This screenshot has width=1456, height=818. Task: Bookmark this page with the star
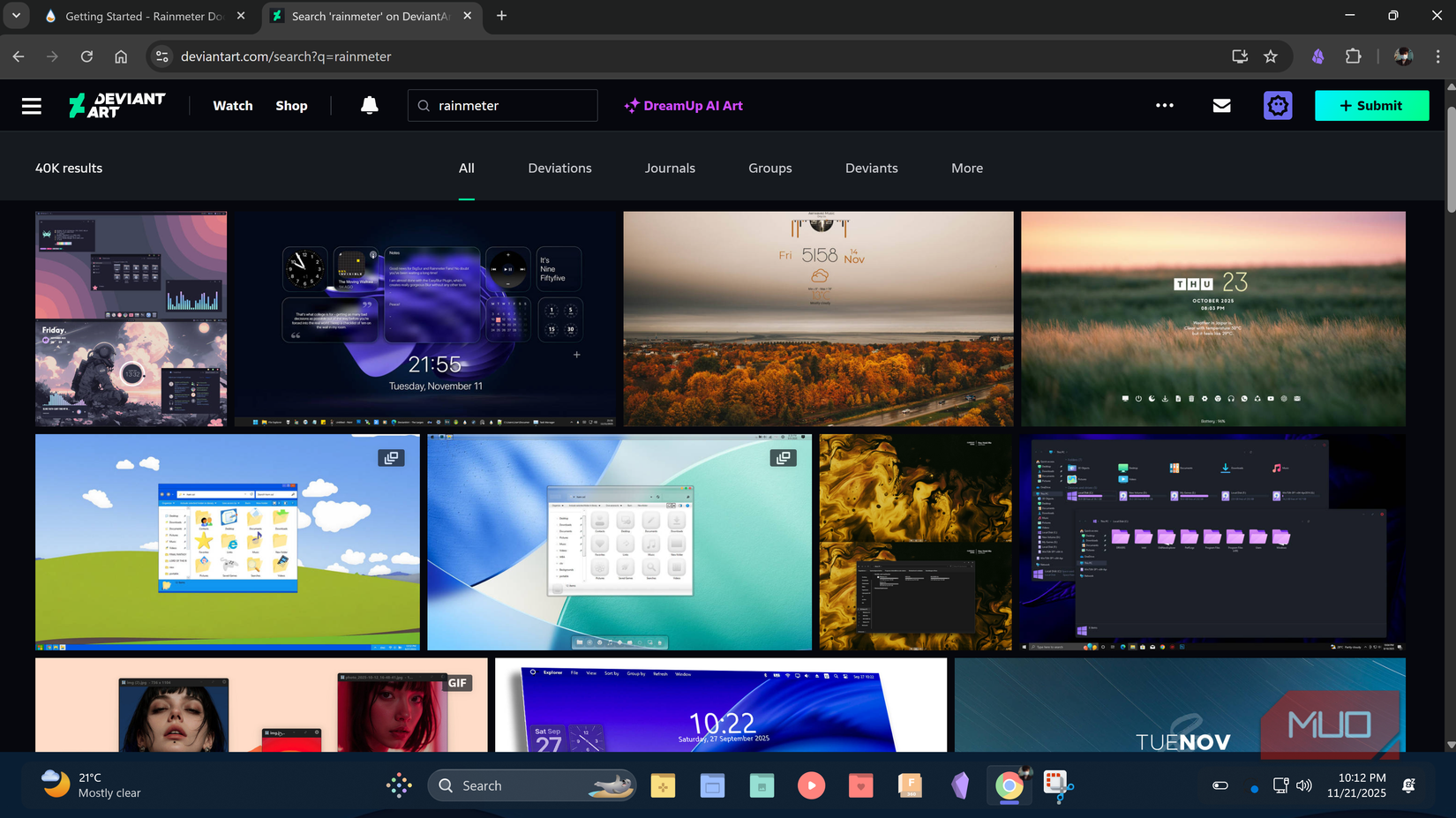coord(1271,56)
